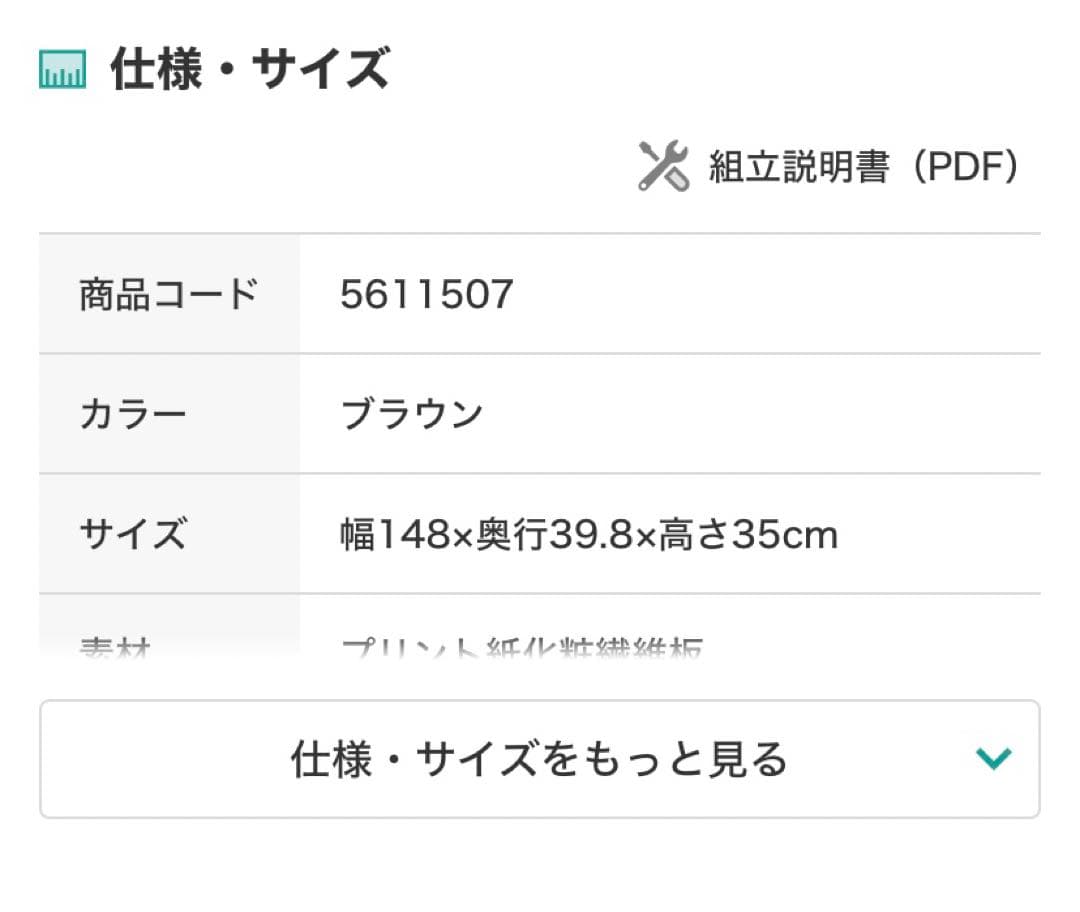Click the word サイズ in the section heading
1080x912 pixels.
(x=320, y=70)
